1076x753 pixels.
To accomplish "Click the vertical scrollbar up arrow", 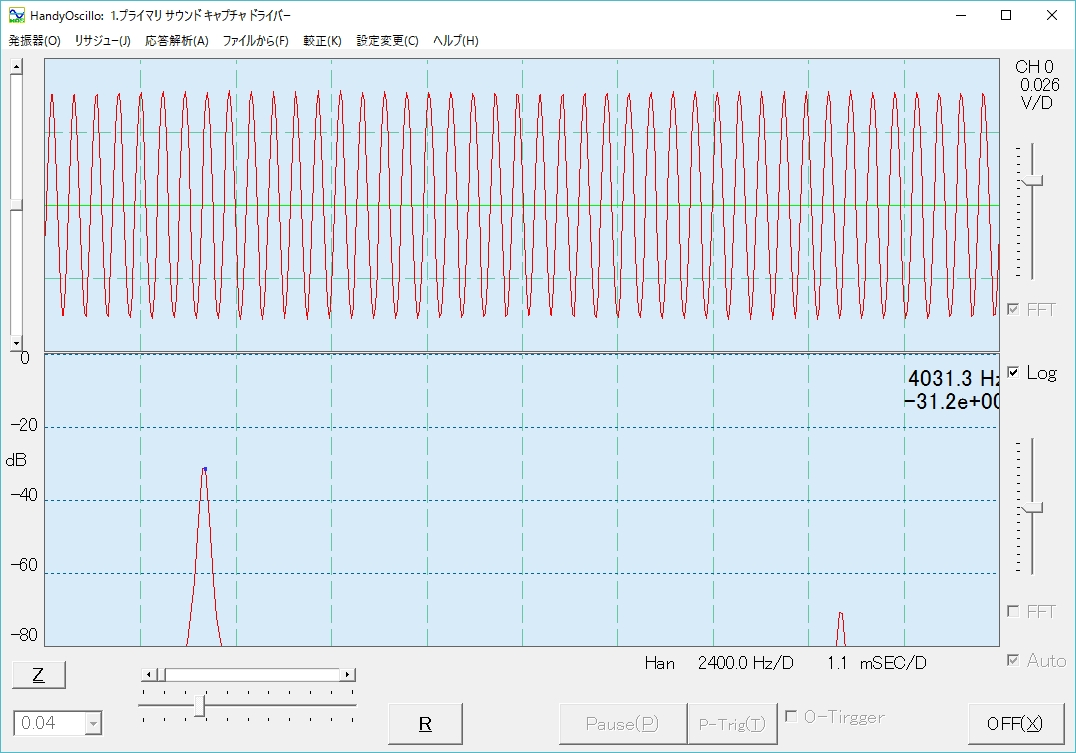I will tap(16, 66).
